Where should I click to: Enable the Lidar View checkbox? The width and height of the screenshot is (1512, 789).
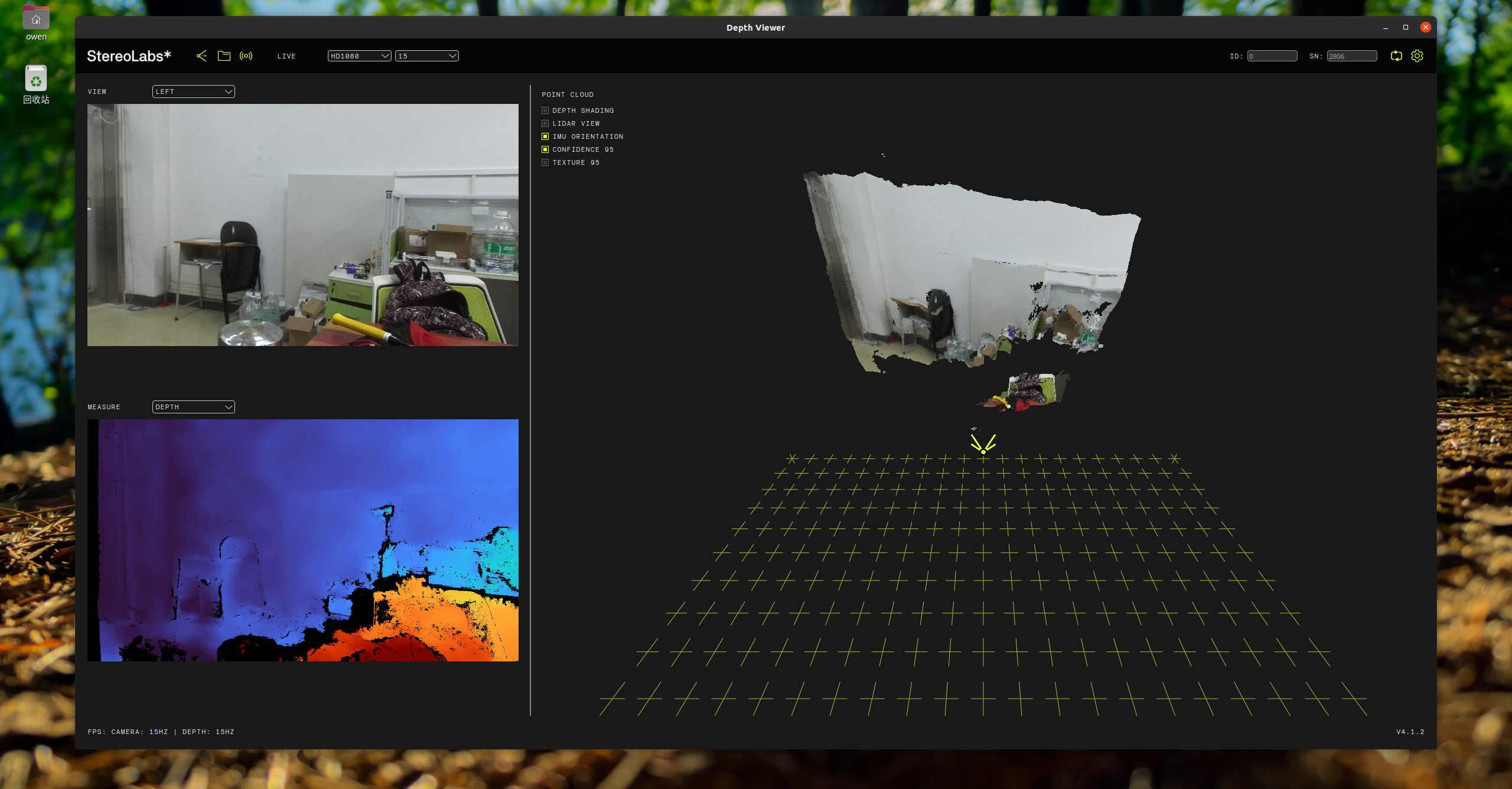click(x=545, y=123)
